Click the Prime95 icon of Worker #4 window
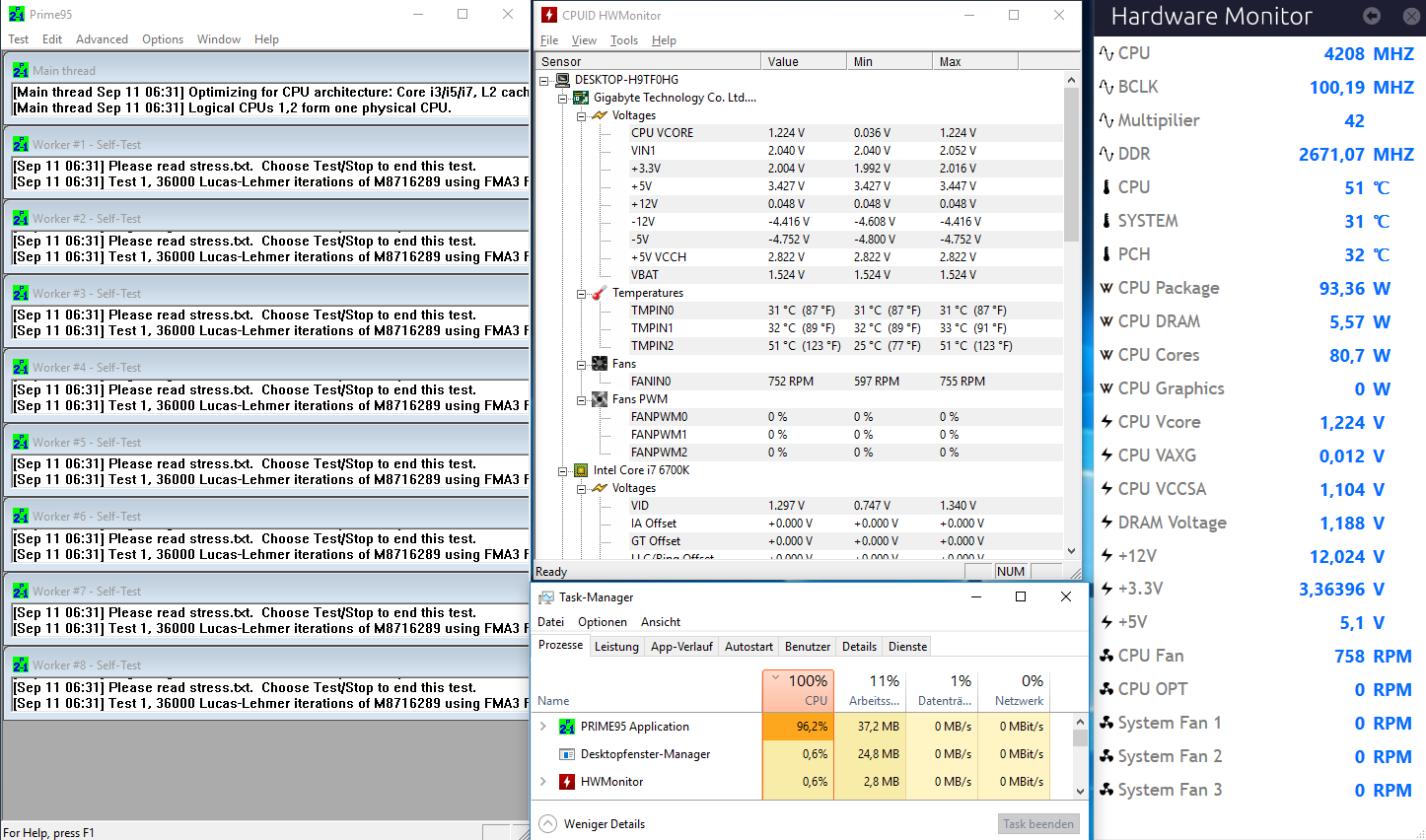 click(21, 367)
